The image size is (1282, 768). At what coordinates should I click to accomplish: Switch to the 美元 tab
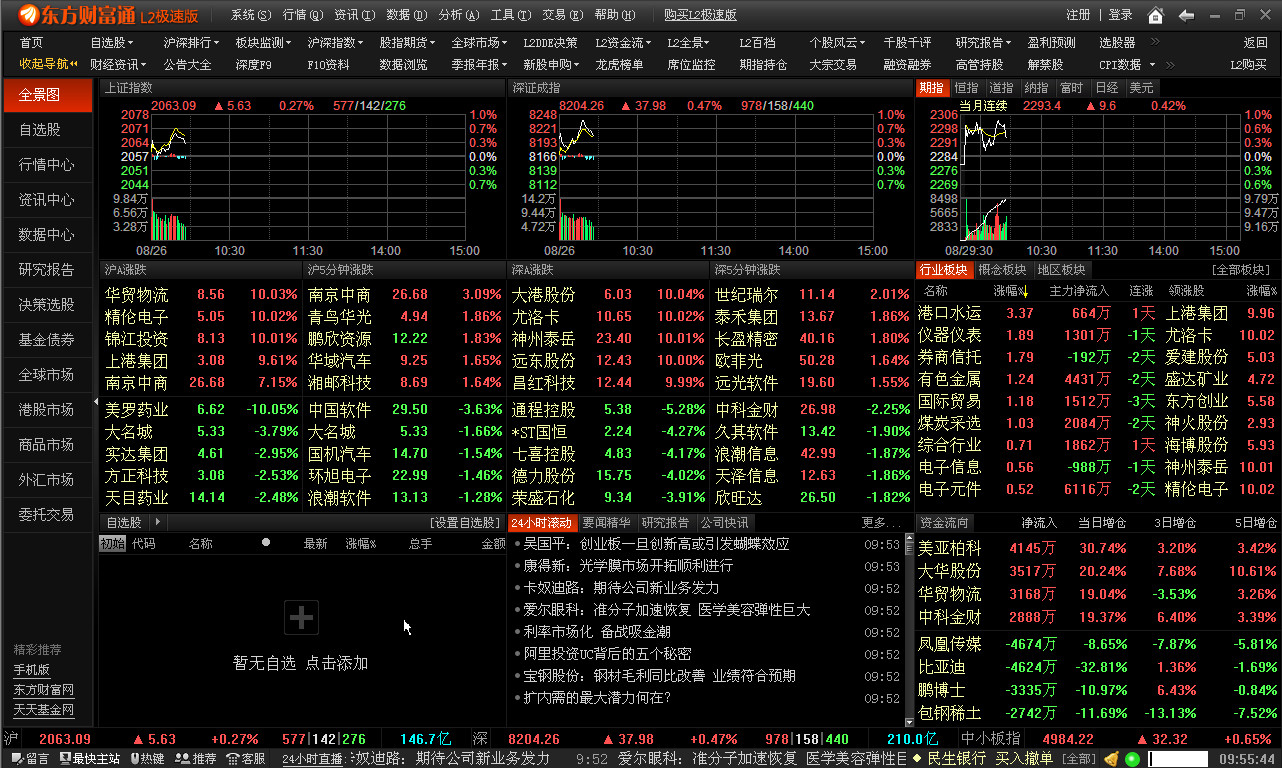(x=1141, y=88)
